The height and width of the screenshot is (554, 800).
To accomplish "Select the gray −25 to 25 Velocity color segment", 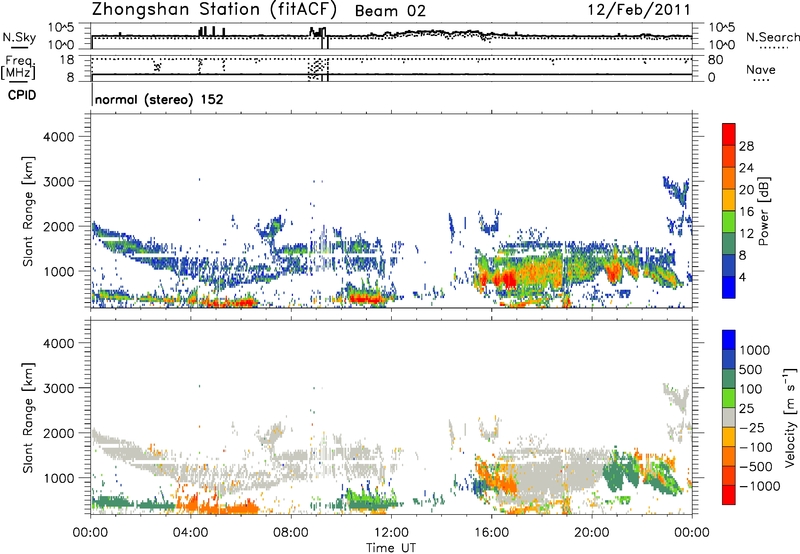I will [x=729, y=417].
